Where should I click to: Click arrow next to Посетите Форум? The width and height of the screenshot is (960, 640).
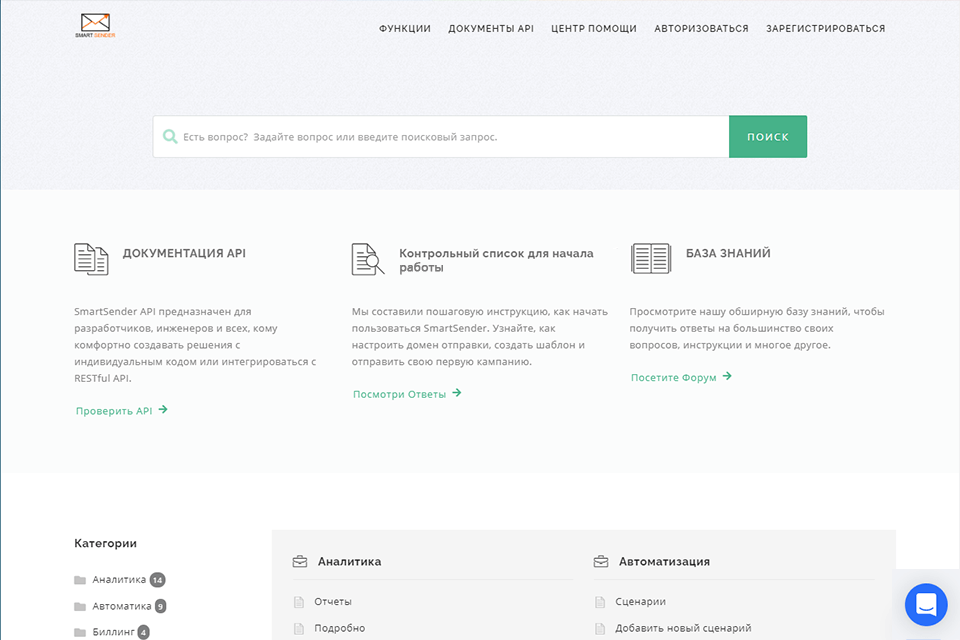pyautogui.click(x=727, y=376)
